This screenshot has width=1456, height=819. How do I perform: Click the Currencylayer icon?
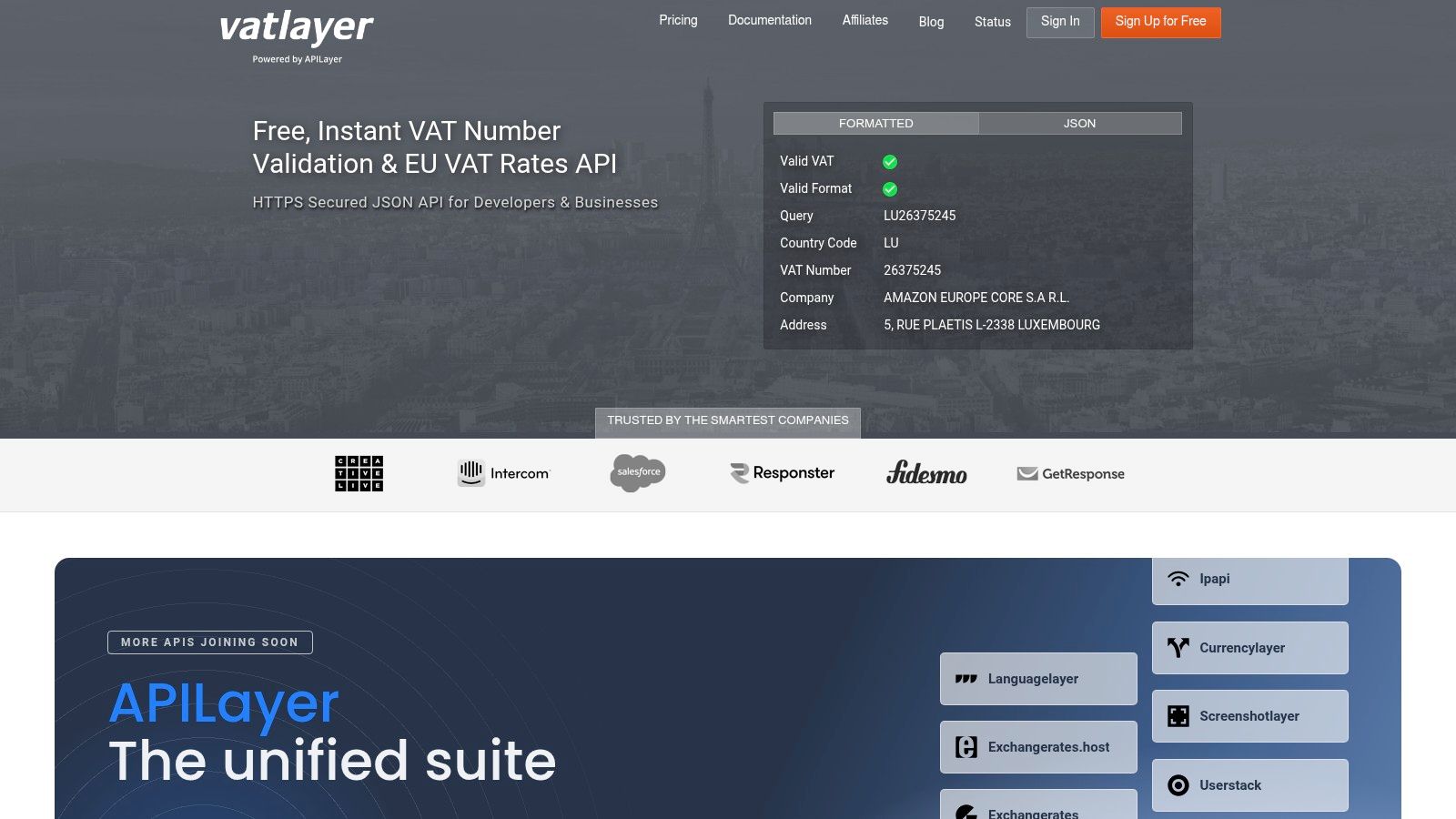[1178, 648]
